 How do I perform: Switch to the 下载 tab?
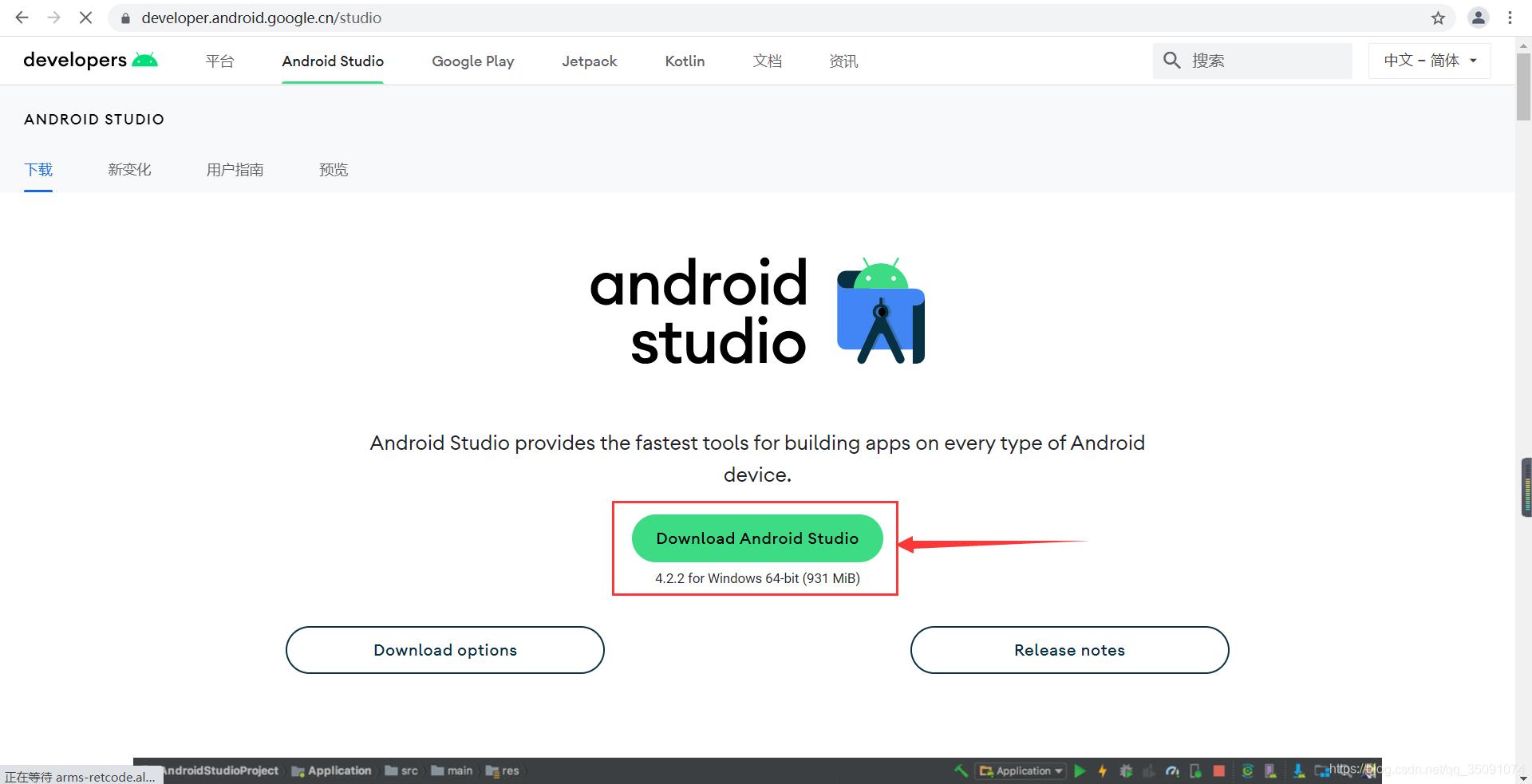click(x=38, y=169)
